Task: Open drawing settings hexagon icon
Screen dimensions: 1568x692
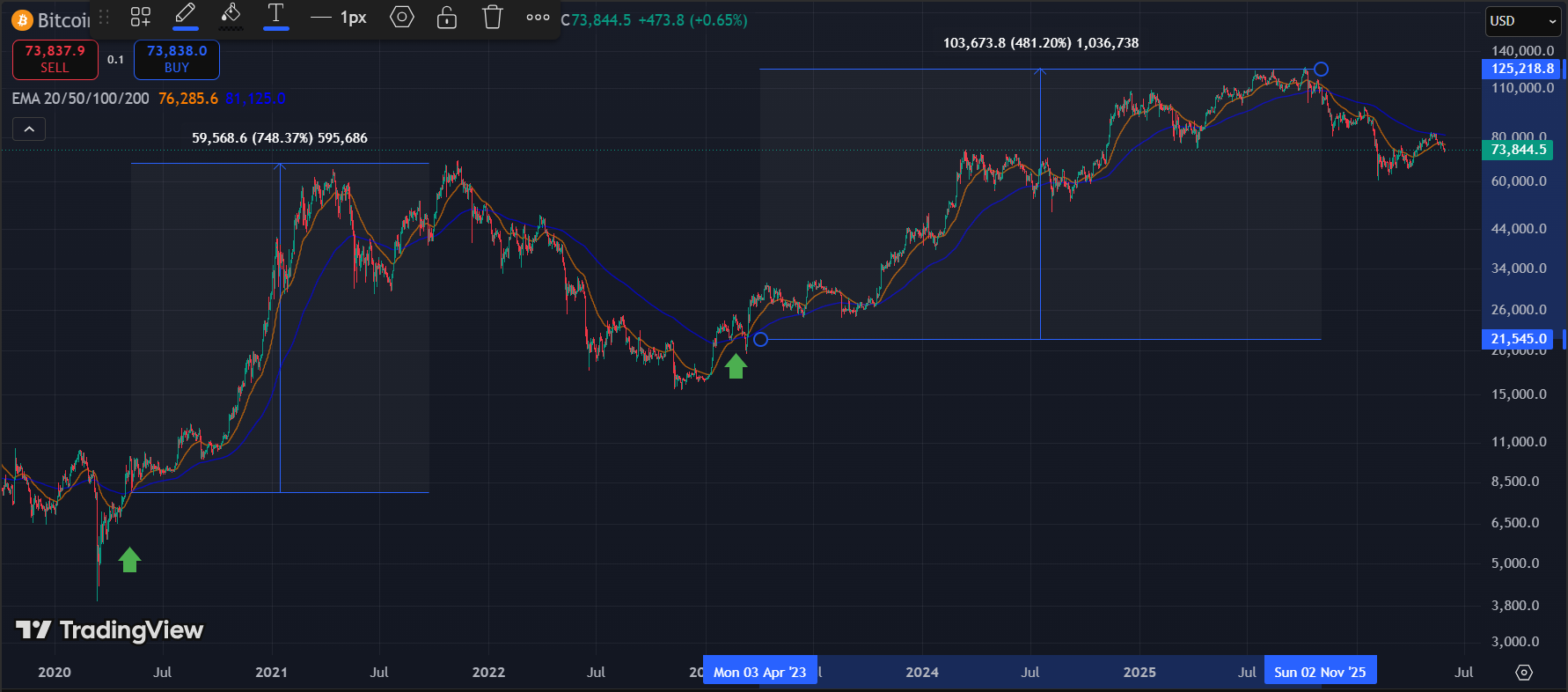Action: pos(402,17)
